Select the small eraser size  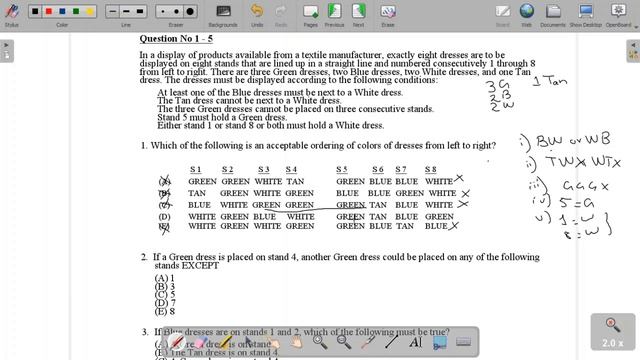(163, 11)
